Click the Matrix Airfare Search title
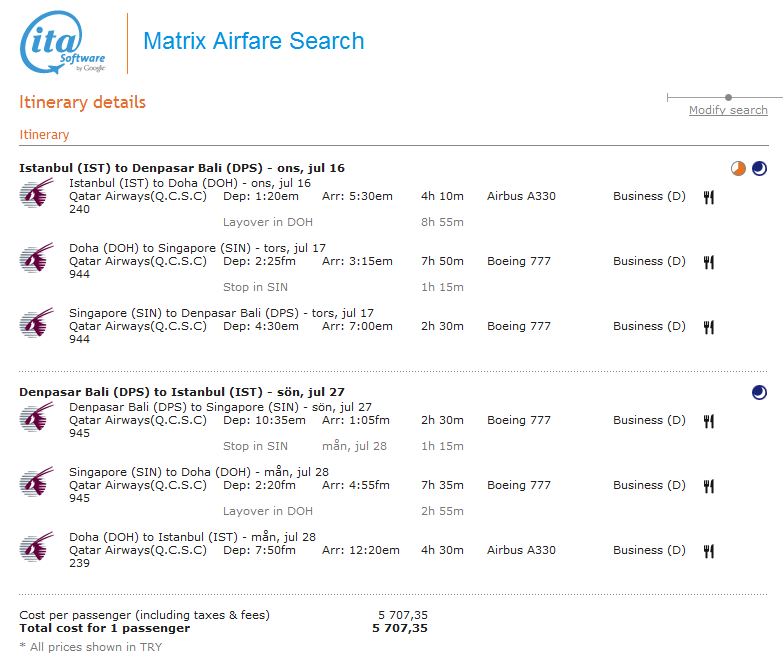The width and height of the screenshot is (783, 654). tap(253, 42)
